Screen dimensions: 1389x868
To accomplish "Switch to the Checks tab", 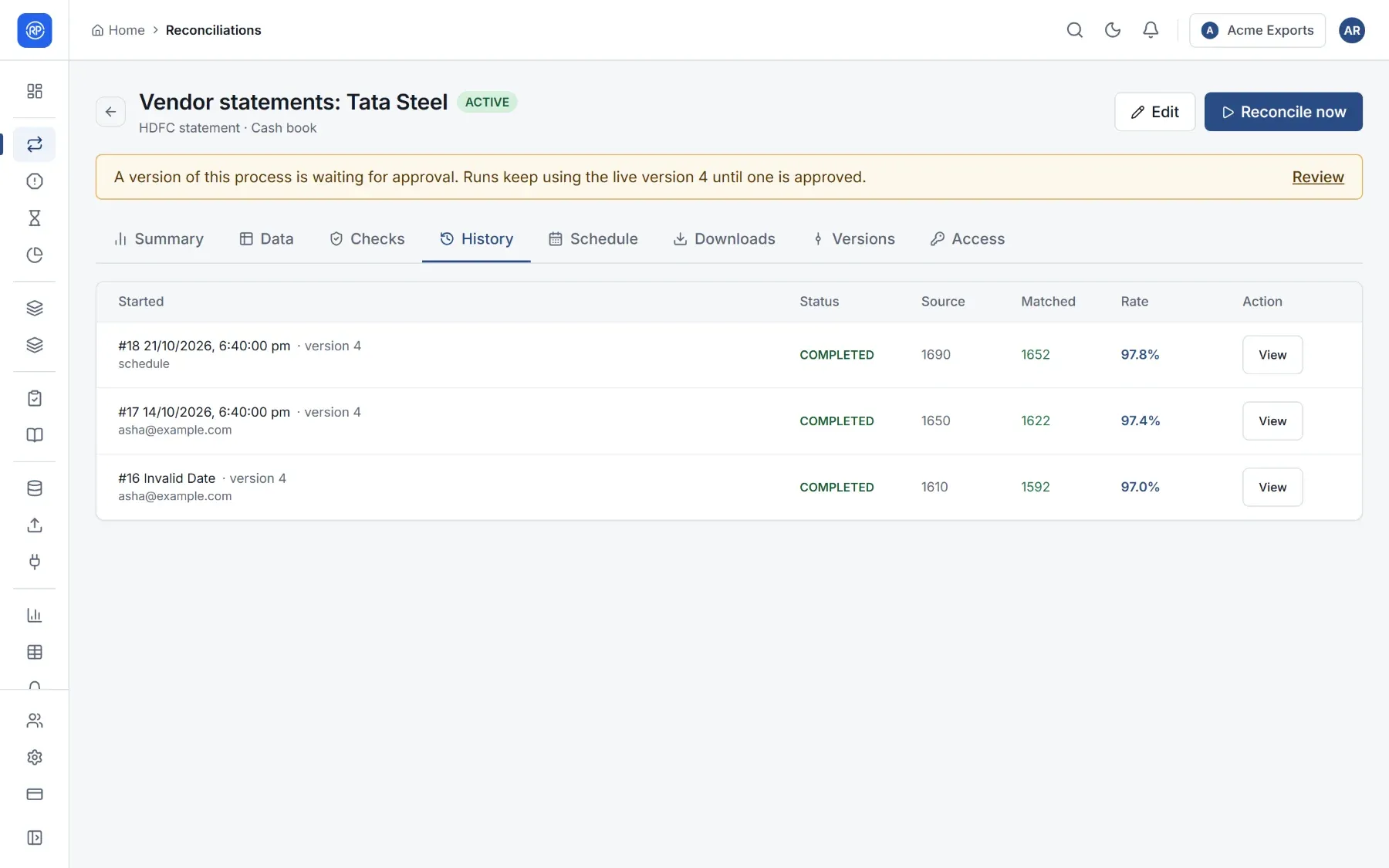I will (x=367, y=239).
